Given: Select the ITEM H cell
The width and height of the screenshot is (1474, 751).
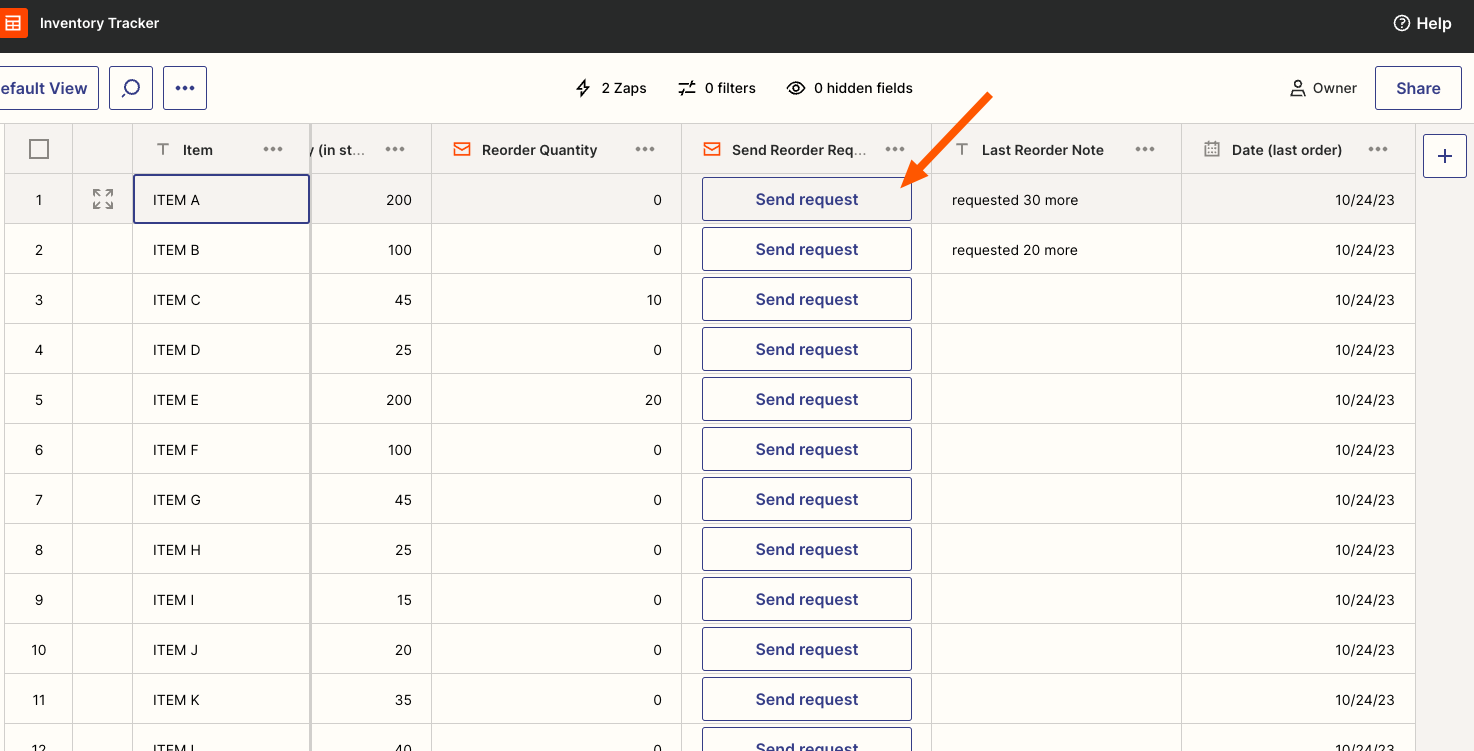Looking at the screenshot, I should pyautogui.click(x=221, y=549).
